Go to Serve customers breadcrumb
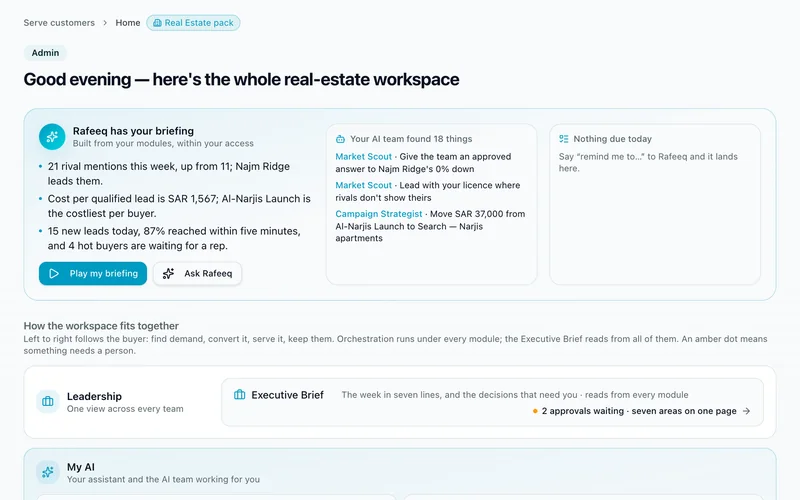Viewport: 800px width, 500px height. click(59, 23)
